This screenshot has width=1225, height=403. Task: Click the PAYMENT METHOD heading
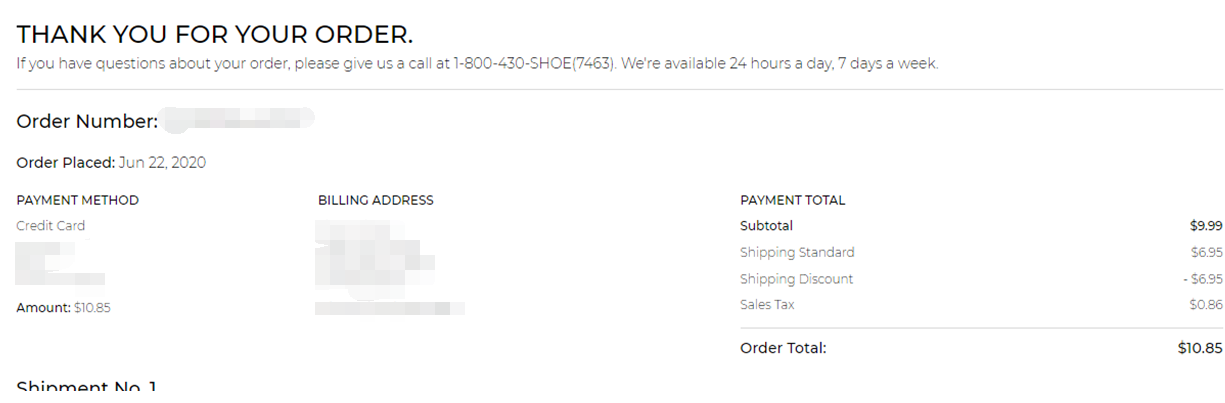(77, 200)
